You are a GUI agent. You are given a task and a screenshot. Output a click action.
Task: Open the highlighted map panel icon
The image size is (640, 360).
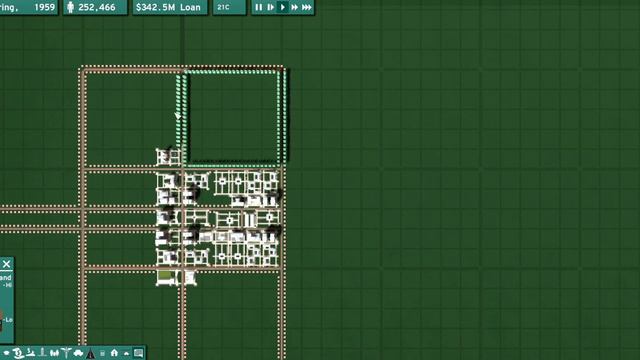[138, 353]
